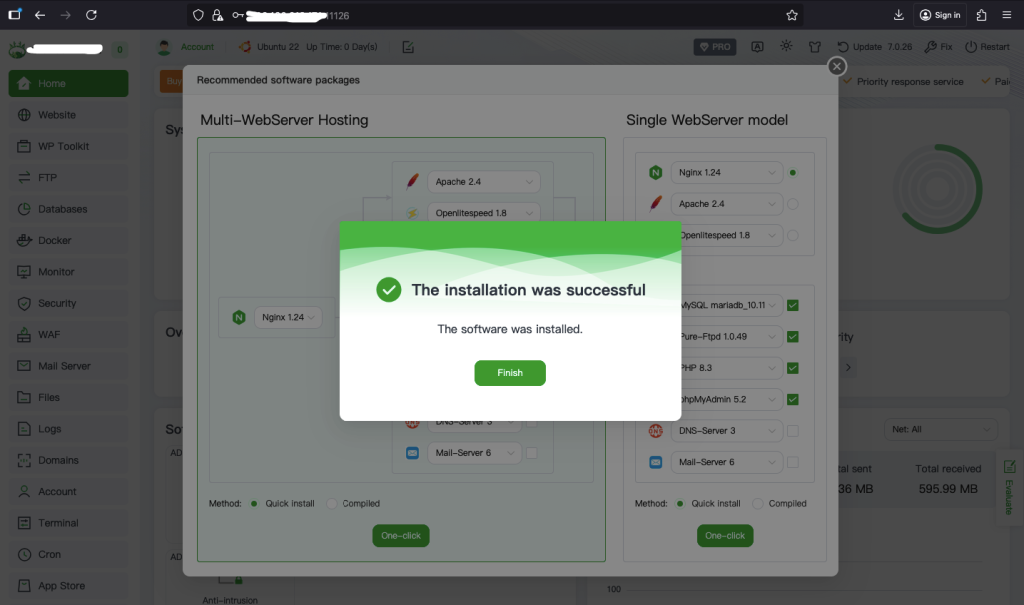Toggle the theme sun icon in header
Image resolution: width=1024 pixels, height=605 pixels.
tap(787, 46)
